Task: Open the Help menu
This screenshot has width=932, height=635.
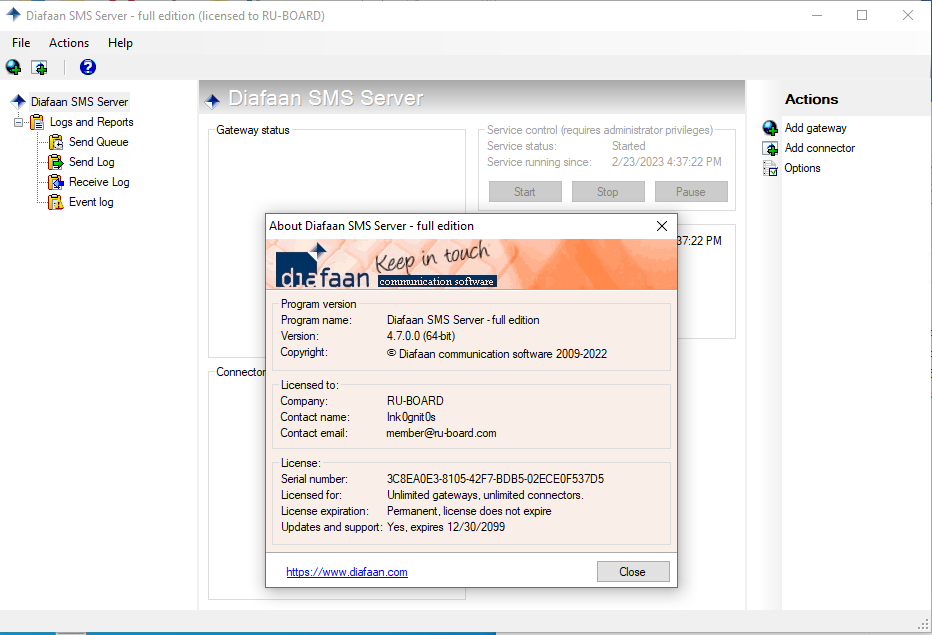Action: [x=120, y=43]
